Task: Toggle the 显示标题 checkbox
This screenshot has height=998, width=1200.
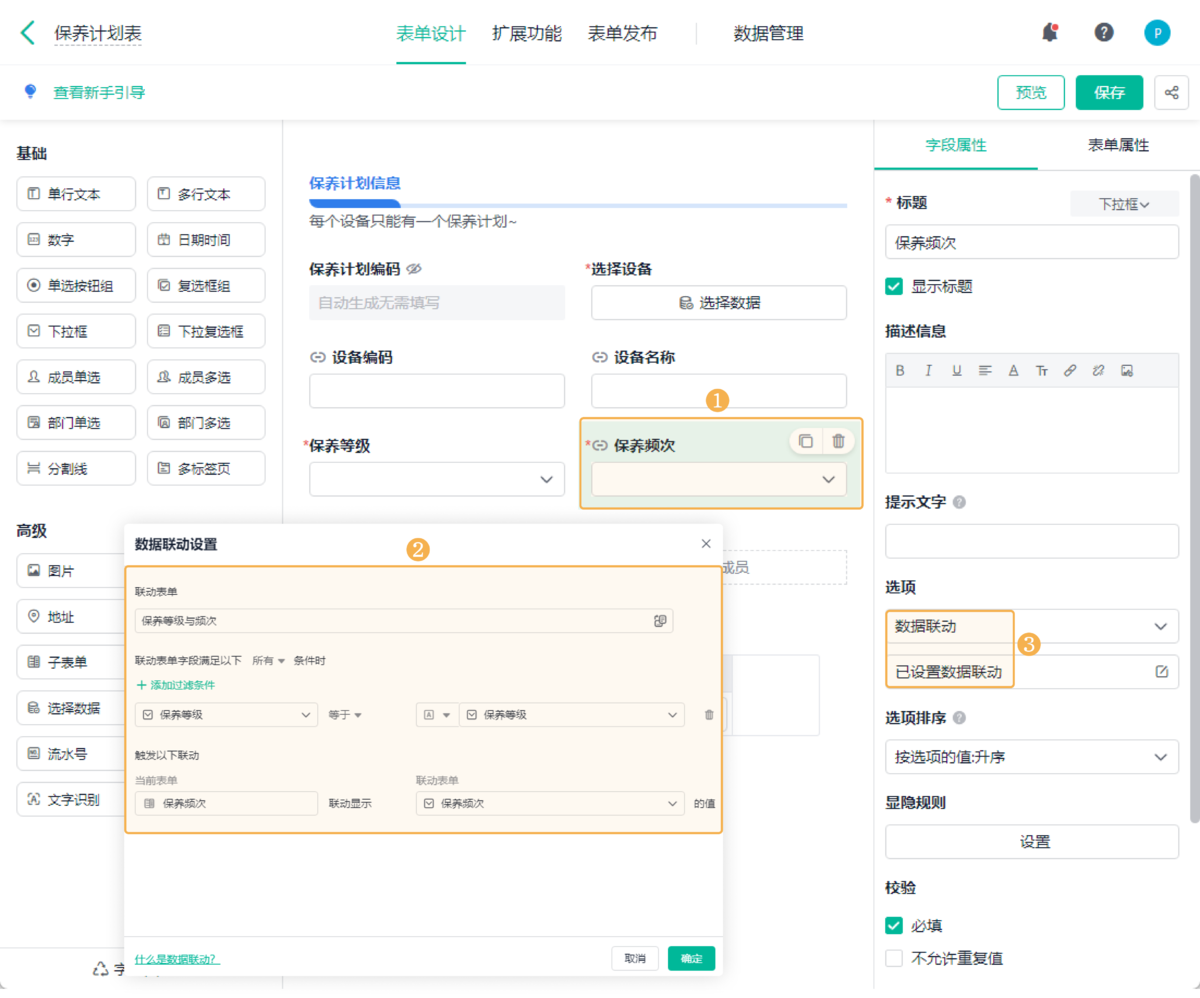Action: coord(894,286)
